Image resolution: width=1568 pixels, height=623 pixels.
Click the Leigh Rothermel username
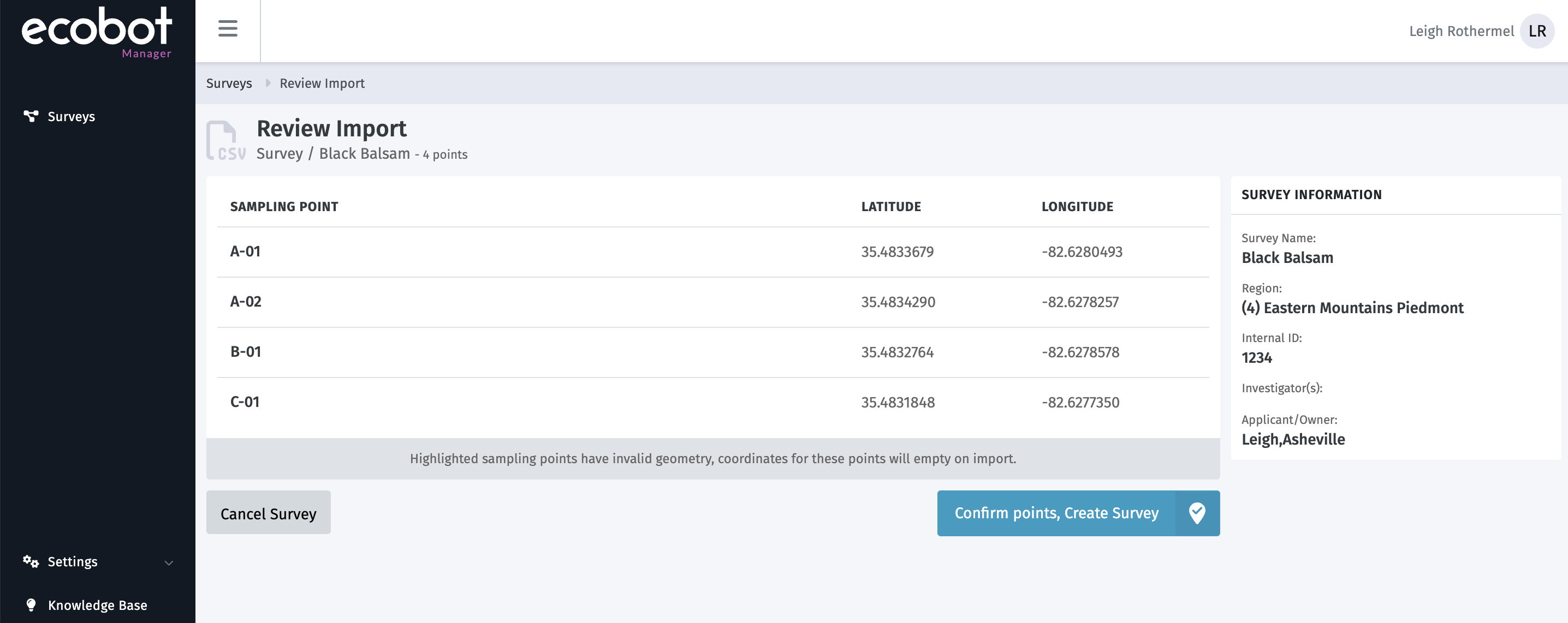coord(1461,31)
